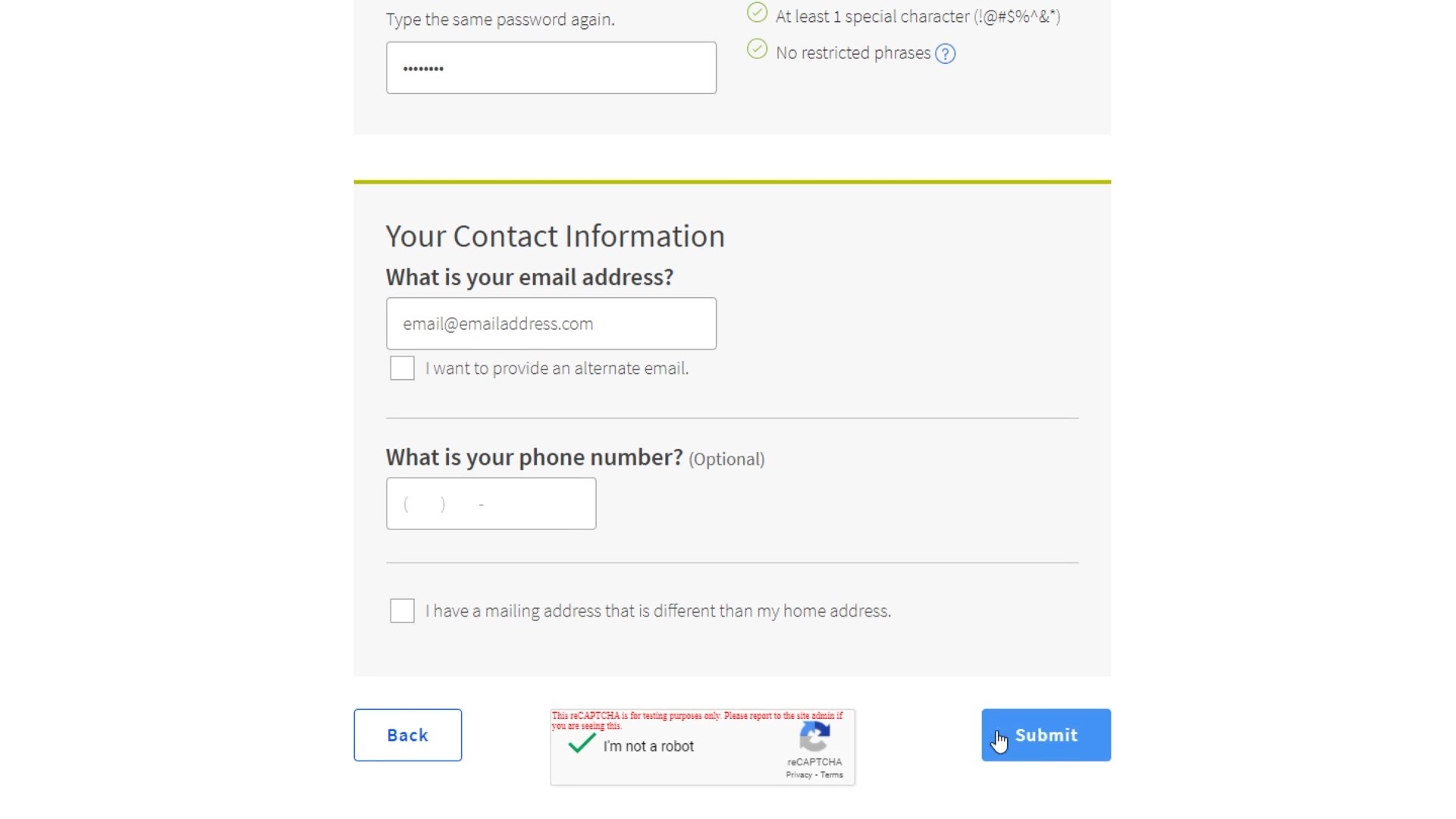Click the Your Contact Information heading
This screenshot has width=1456, height=819.
(555, 236)
